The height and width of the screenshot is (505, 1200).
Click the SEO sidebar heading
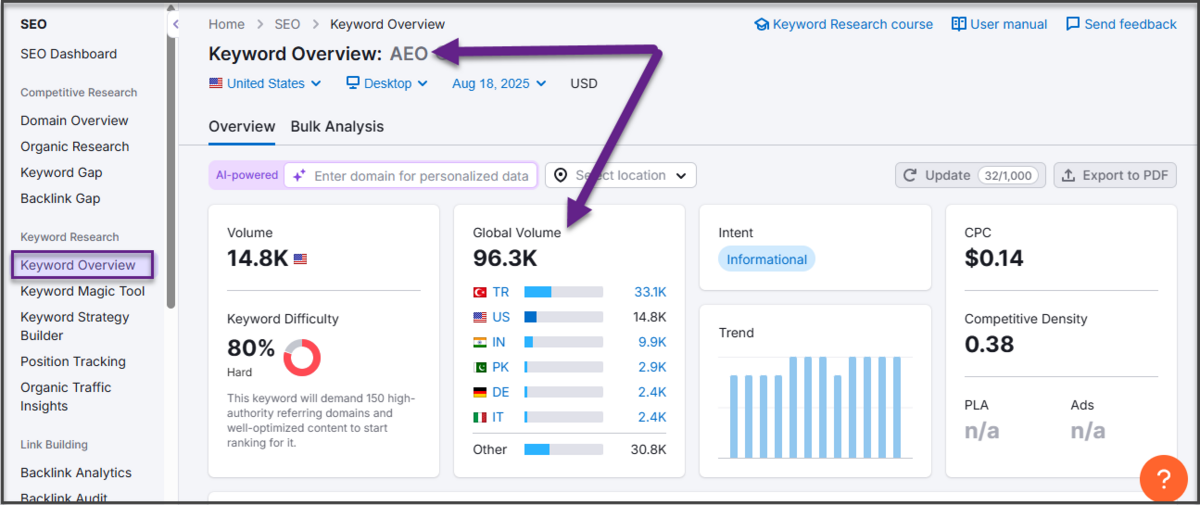click(x=33, y=24)
